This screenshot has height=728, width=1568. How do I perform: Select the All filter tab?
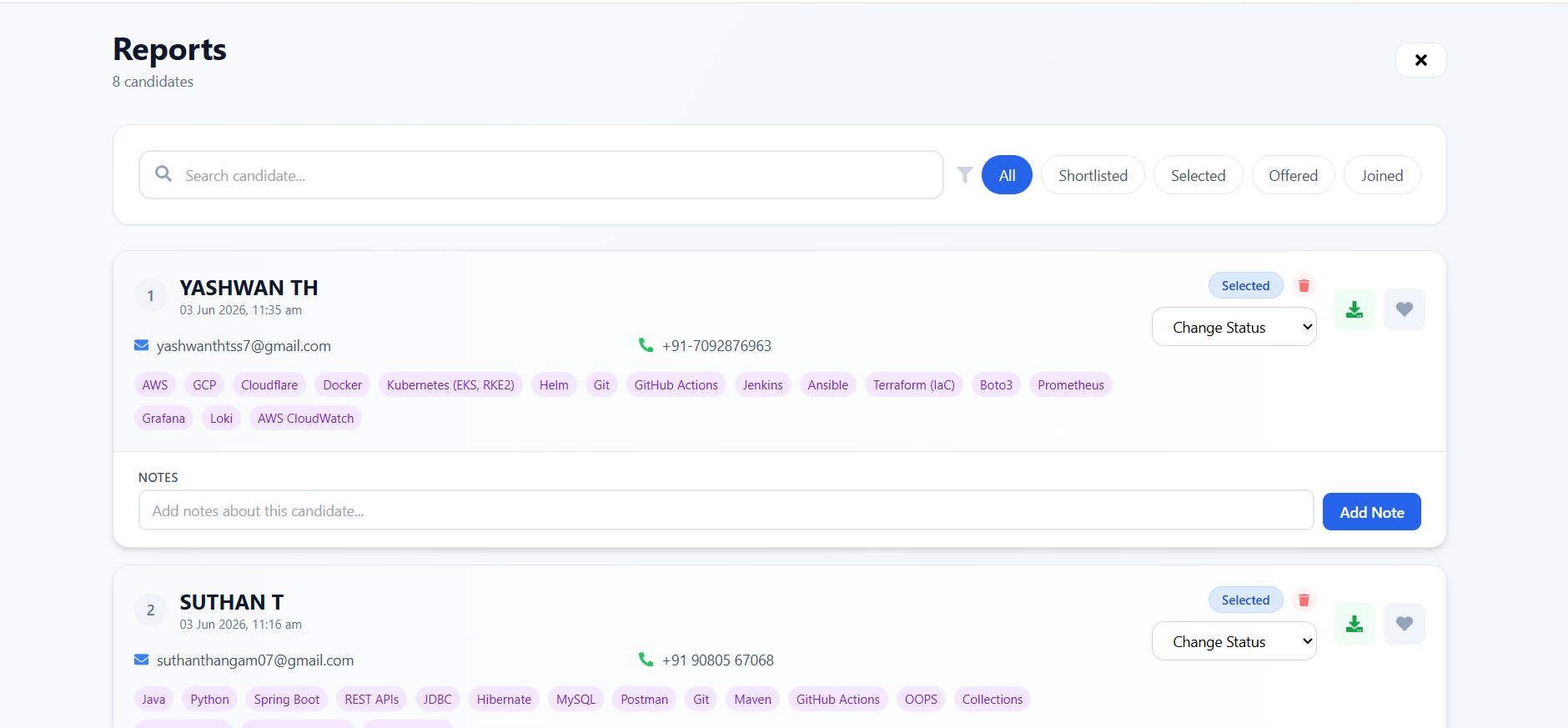(x=1007, y=175)
